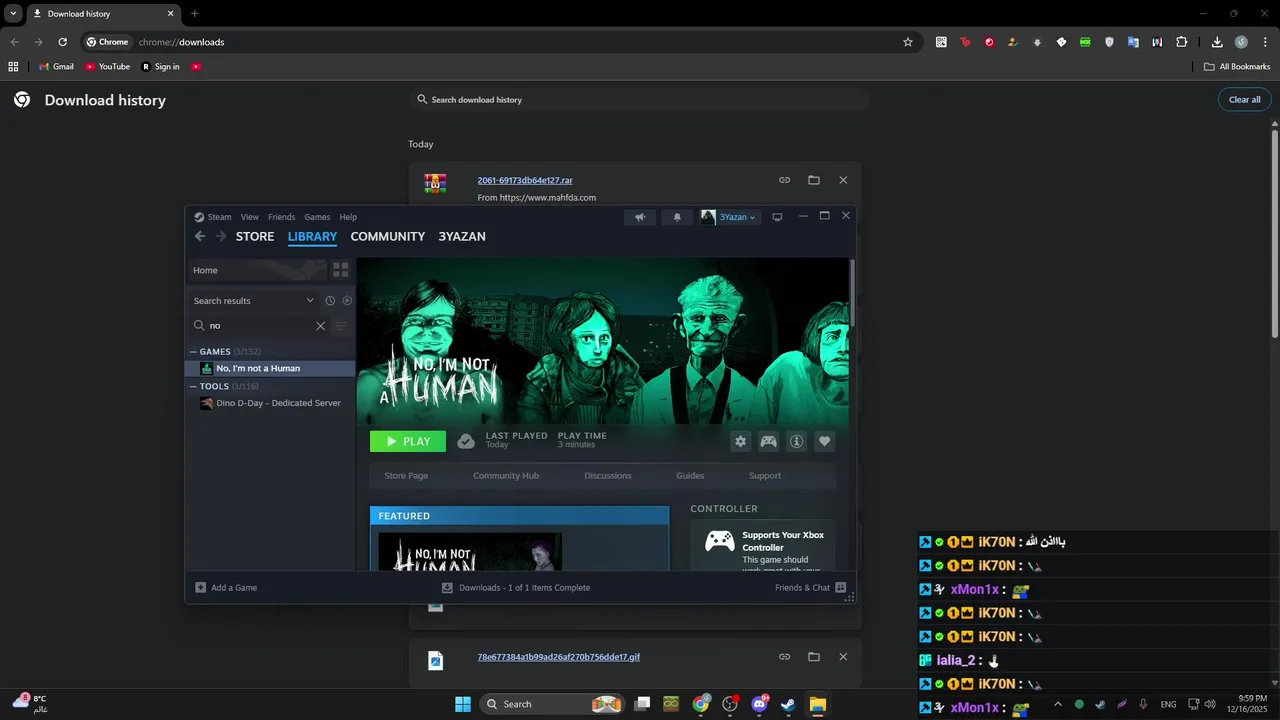Select Dino D-Day - Dedicated Server
Viewport: 1280px width, 720px height.
pos(271,403)
